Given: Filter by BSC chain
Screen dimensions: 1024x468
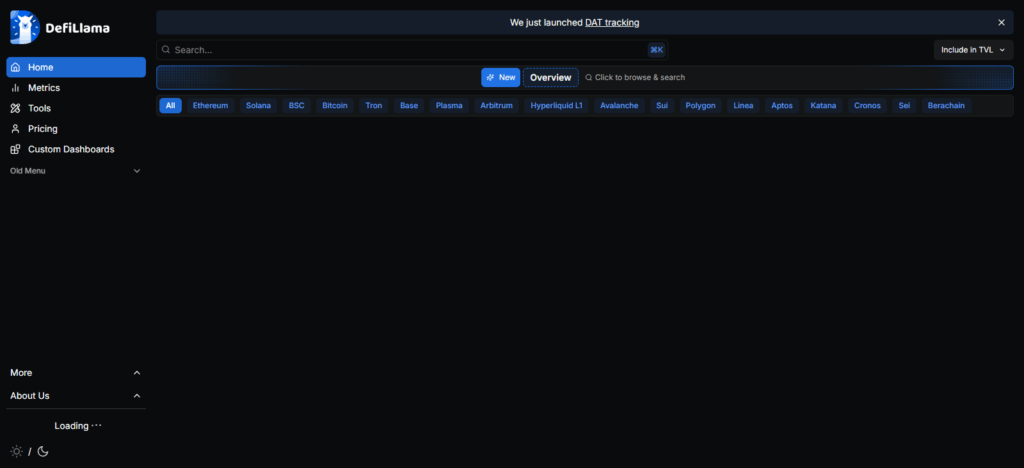Looking at the screenshot, I should click(296, 105).
